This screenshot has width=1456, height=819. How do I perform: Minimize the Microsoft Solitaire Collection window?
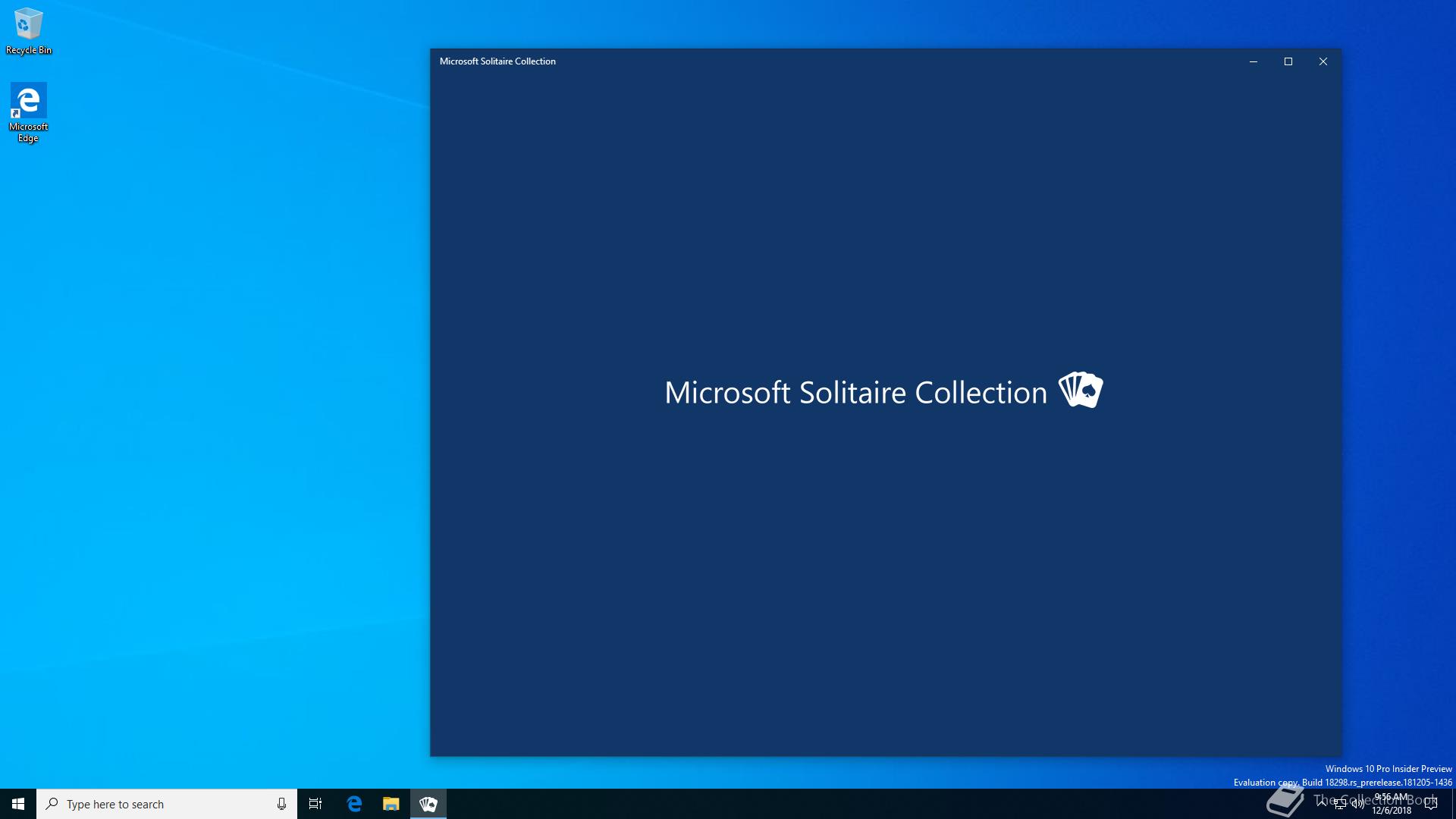1254,61
